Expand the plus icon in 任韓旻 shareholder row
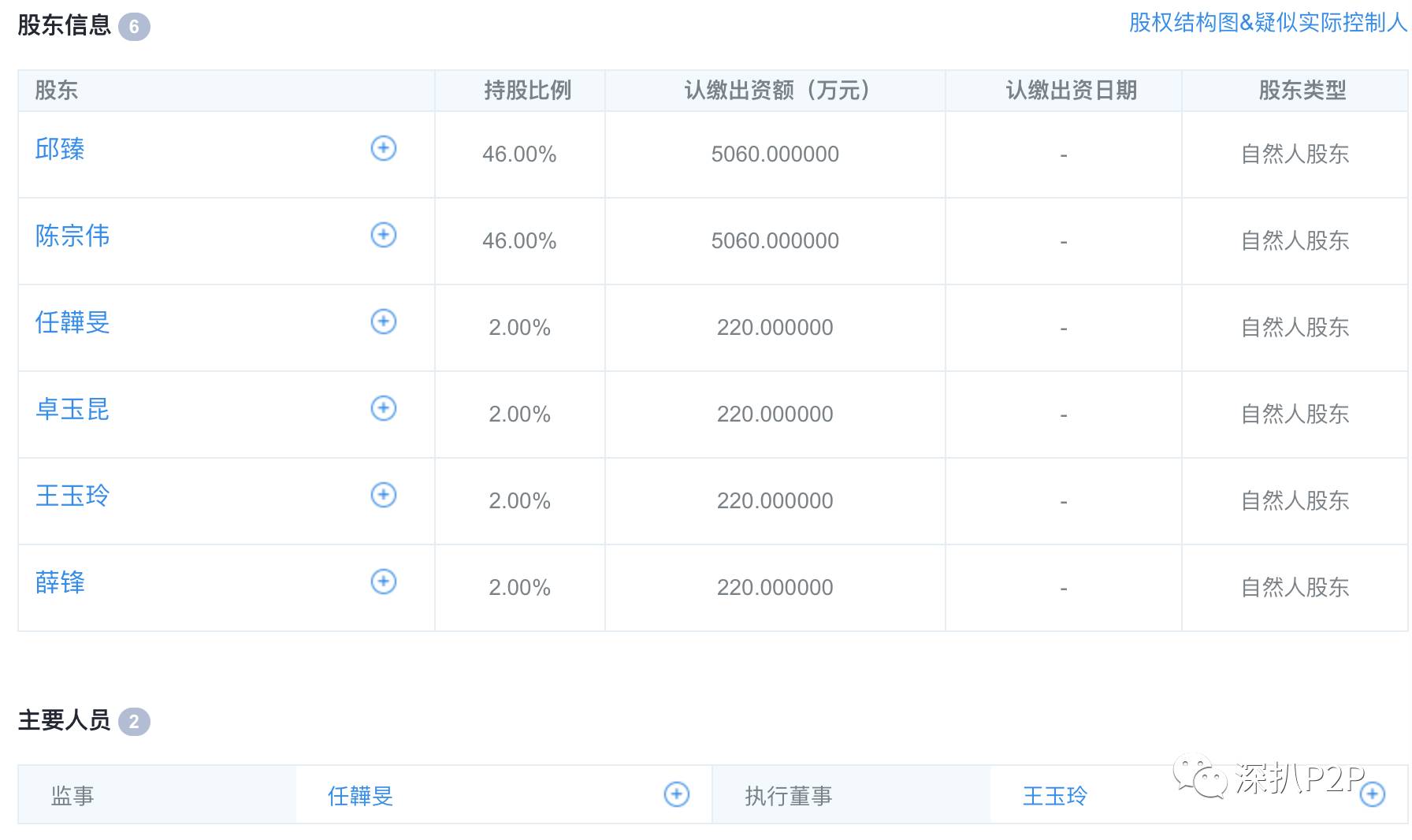Image resolution: width=1412 pixels, height=840 pixels. (384, 322)
